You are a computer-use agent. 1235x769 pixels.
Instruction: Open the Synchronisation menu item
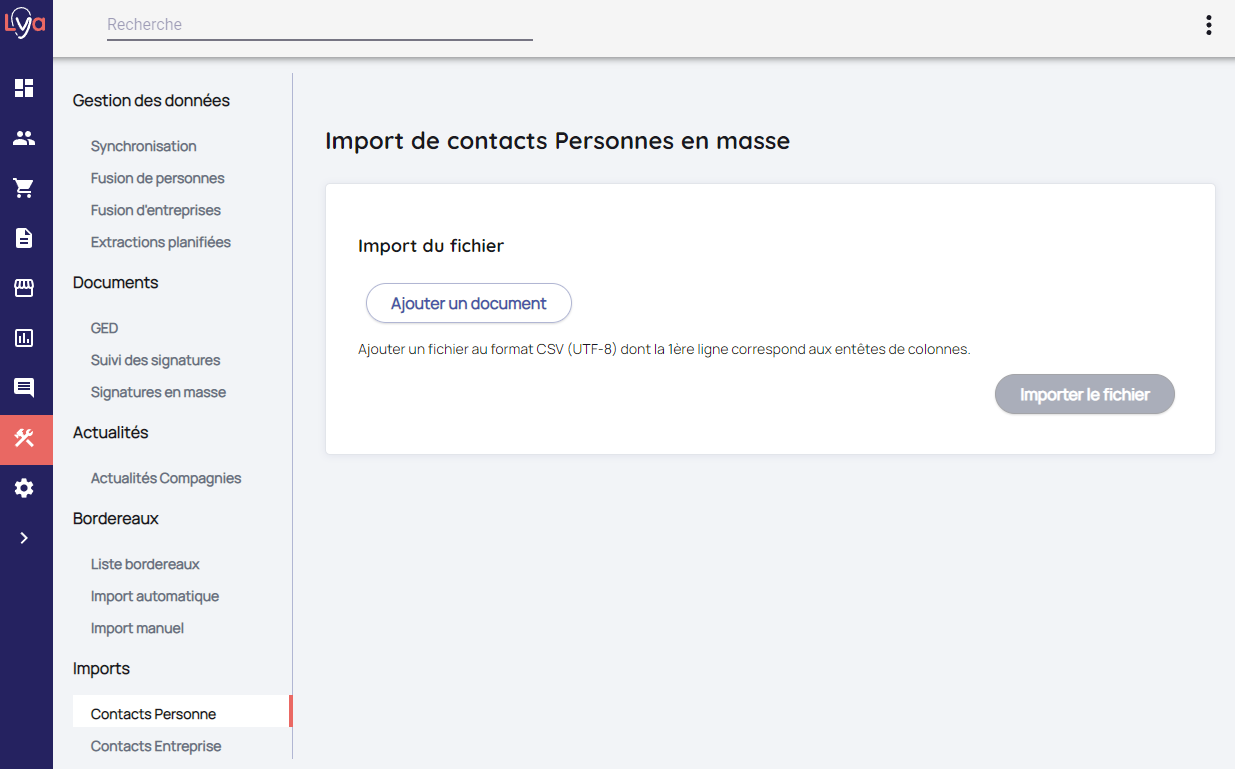[143, 146]
